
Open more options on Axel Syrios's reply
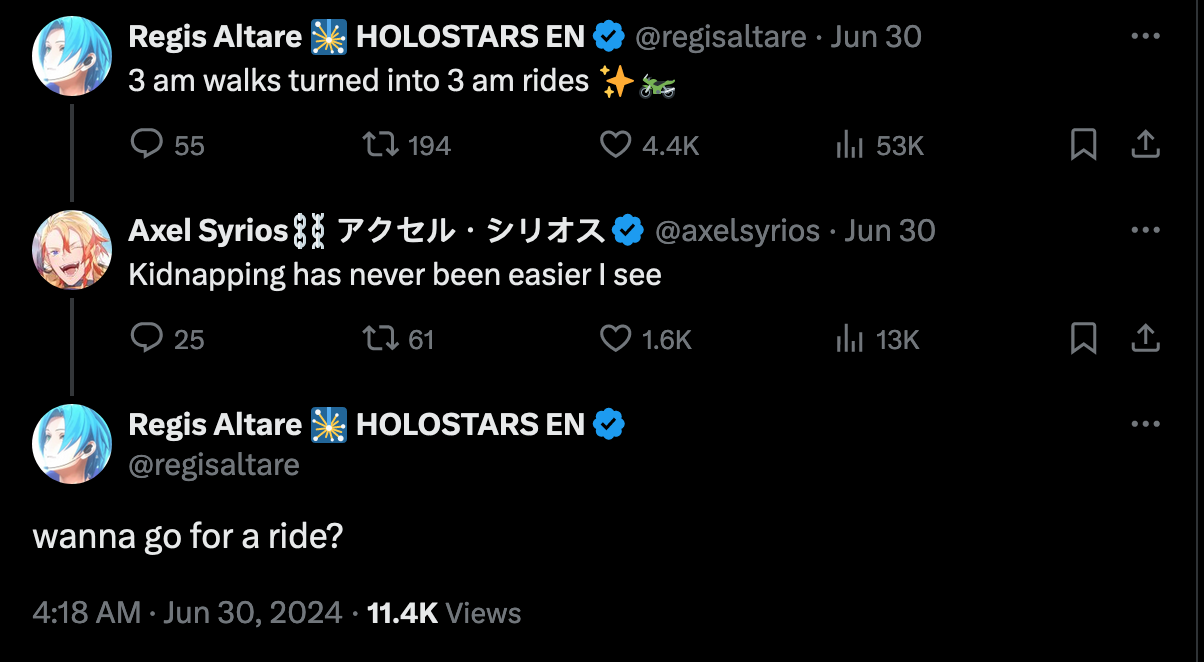pos(1145,229)
